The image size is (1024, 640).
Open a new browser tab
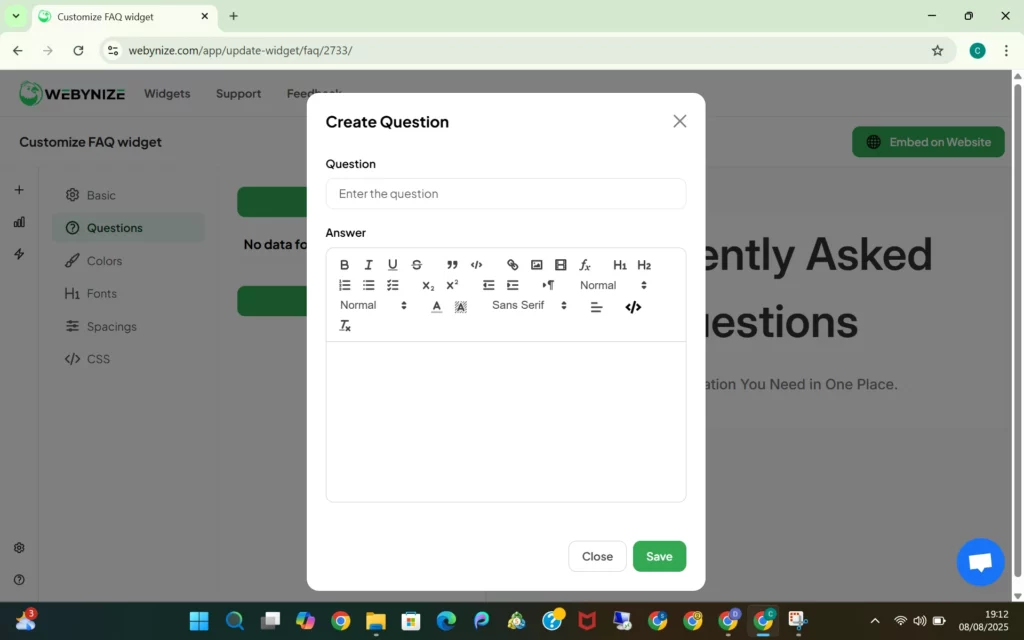click(233, 16)
